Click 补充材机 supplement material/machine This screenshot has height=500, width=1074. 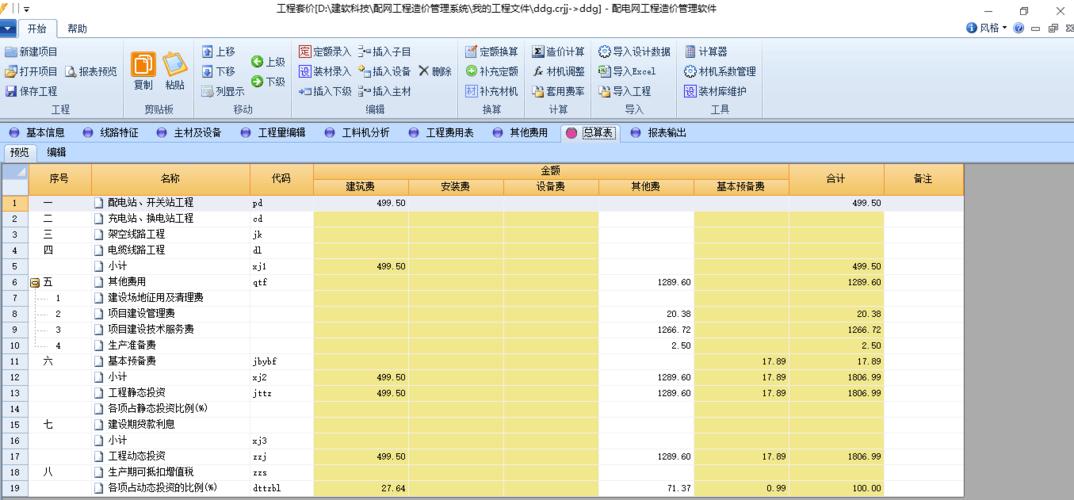click(x=492, y=91)
